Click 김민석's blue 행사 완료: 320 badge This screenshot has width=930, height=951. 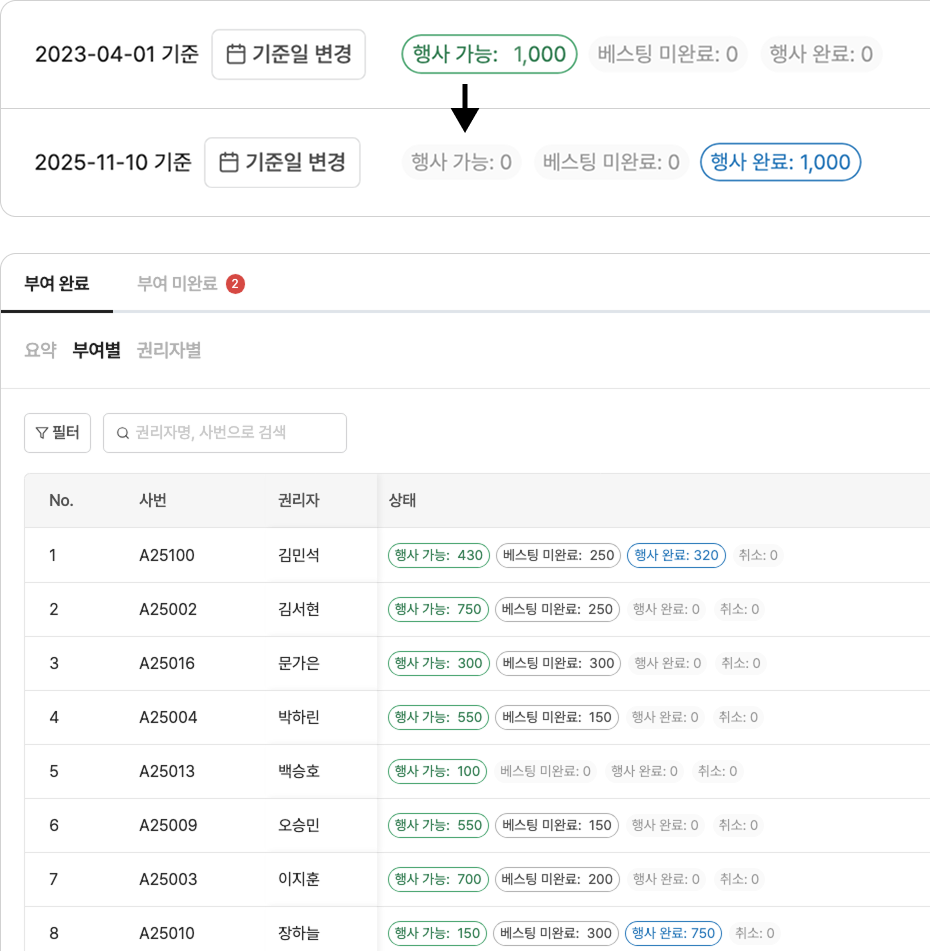[x=676, y=555]
